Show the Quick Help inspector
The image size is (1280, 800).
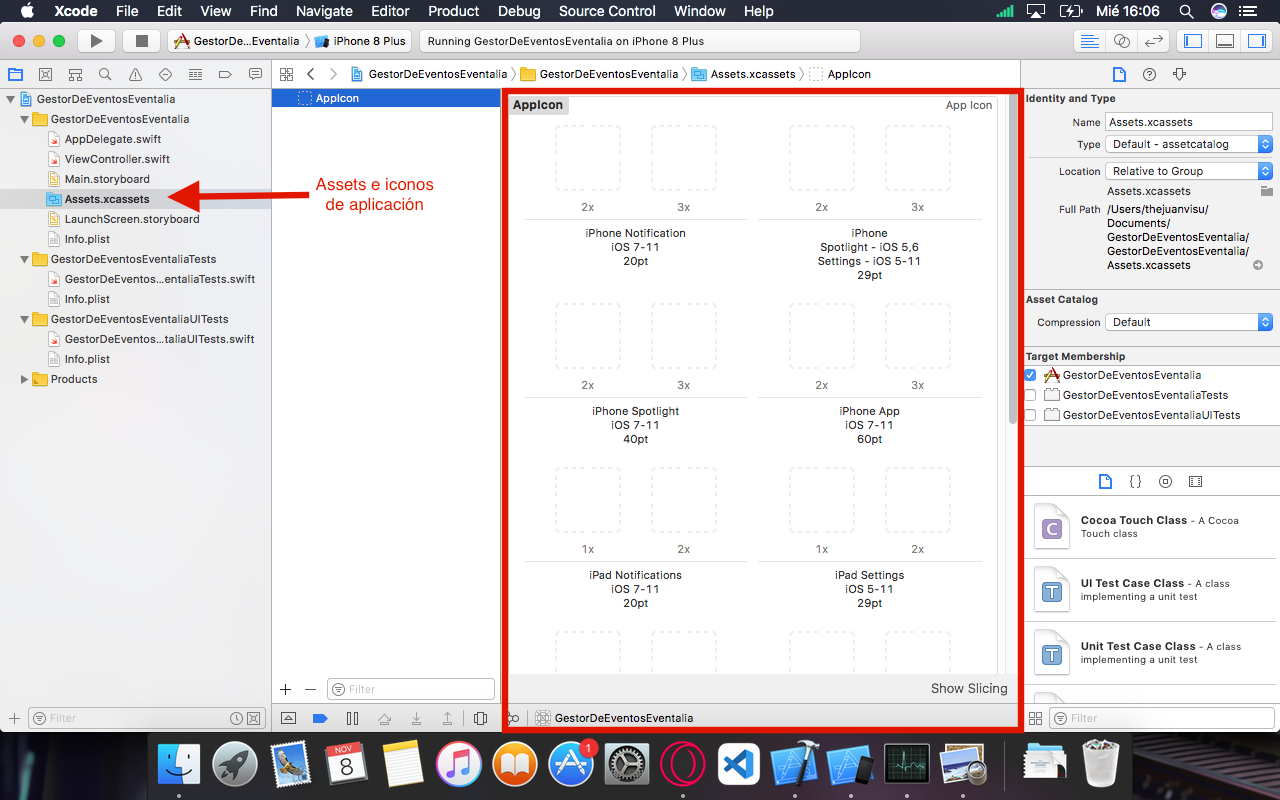tap(1149, 75)
